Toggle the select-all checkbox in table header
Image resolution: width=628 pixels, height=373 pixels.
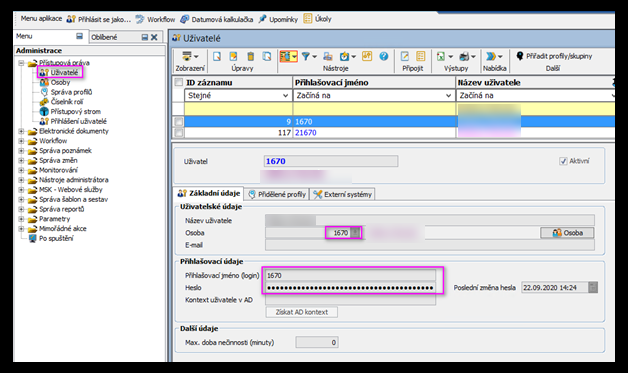coord(179,83)
